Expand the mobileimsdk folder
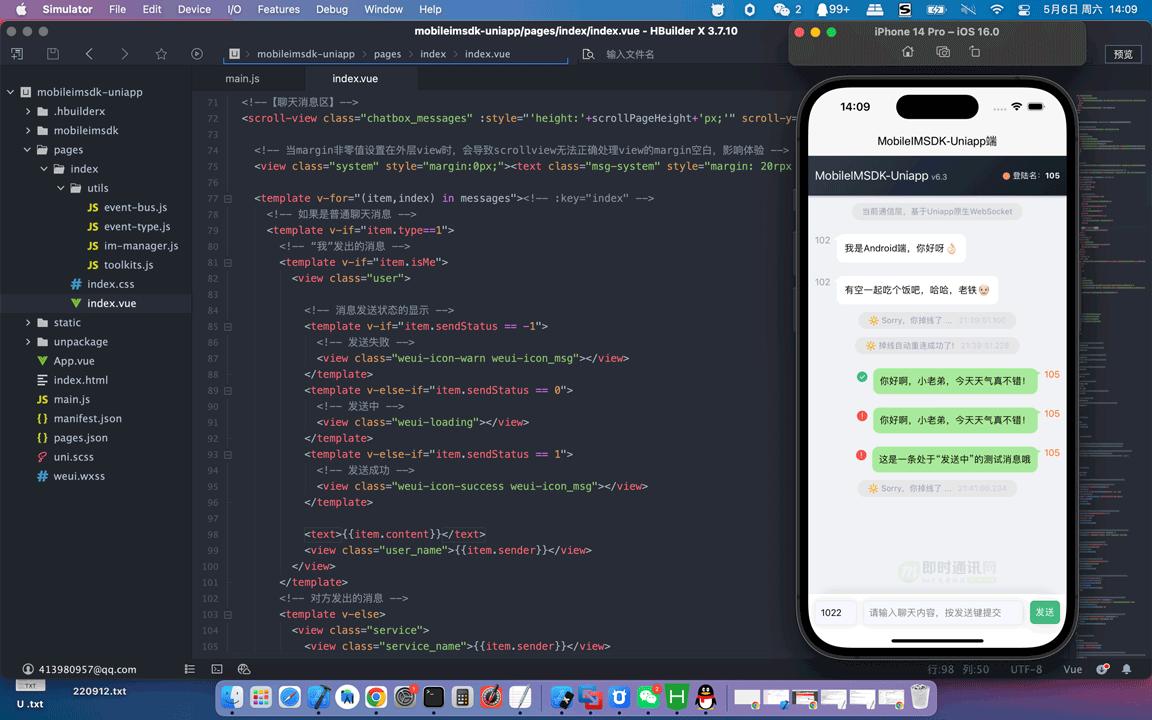This screenshot has height=720, width=1152. 28,130
